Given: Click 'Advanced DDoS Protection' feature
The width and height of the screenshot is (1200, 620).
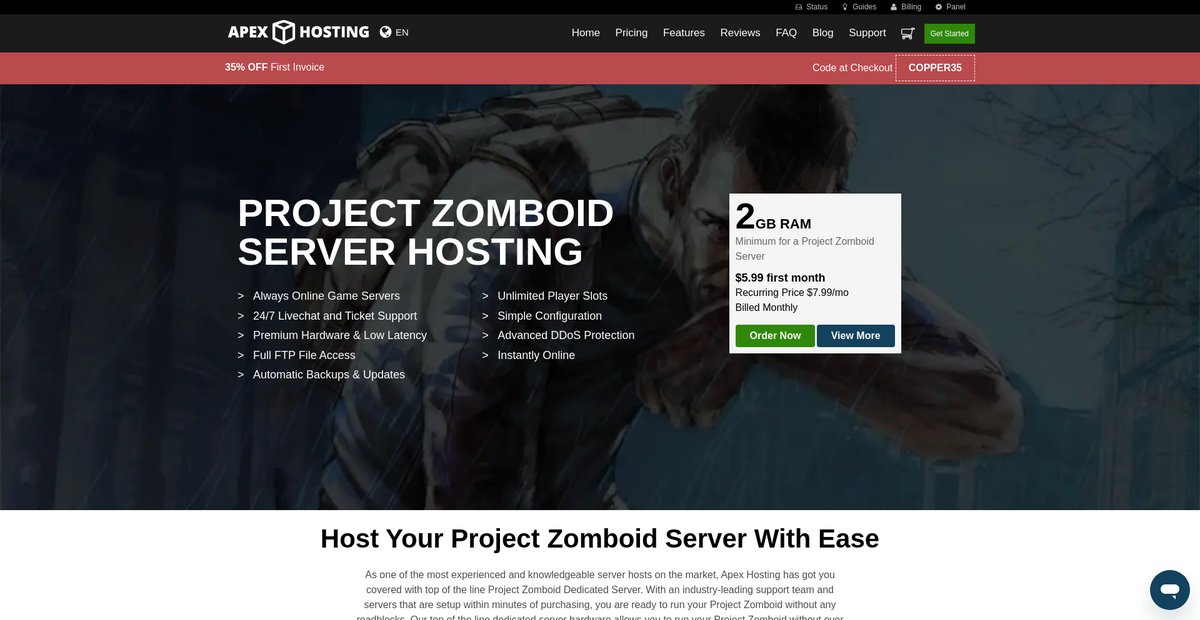Looking at the screenshot, I should (566, 335).
